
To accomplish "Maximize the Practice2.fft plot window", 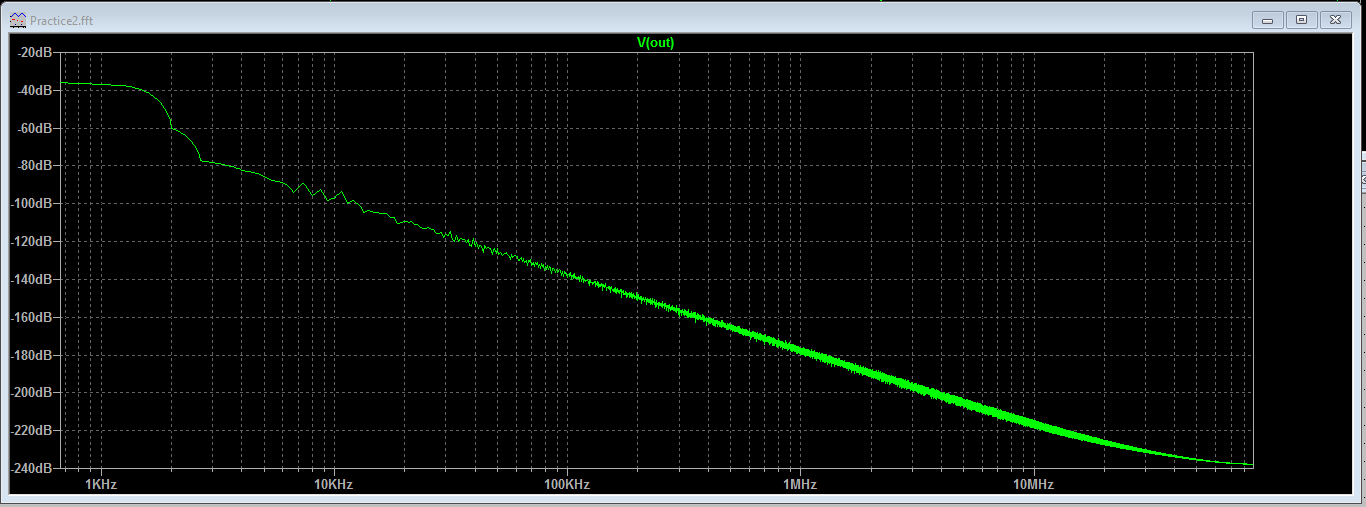I will (x=1301, y=19).
